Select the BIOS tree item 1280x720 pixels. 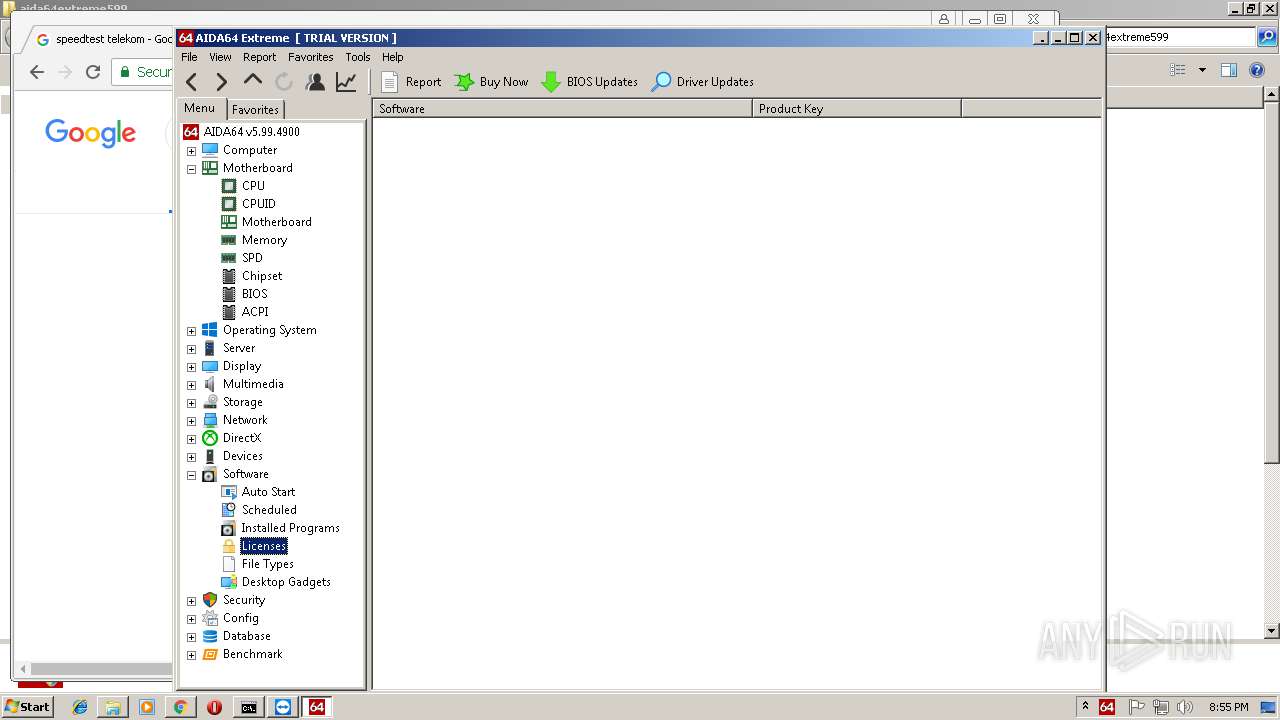click(254, 294)
